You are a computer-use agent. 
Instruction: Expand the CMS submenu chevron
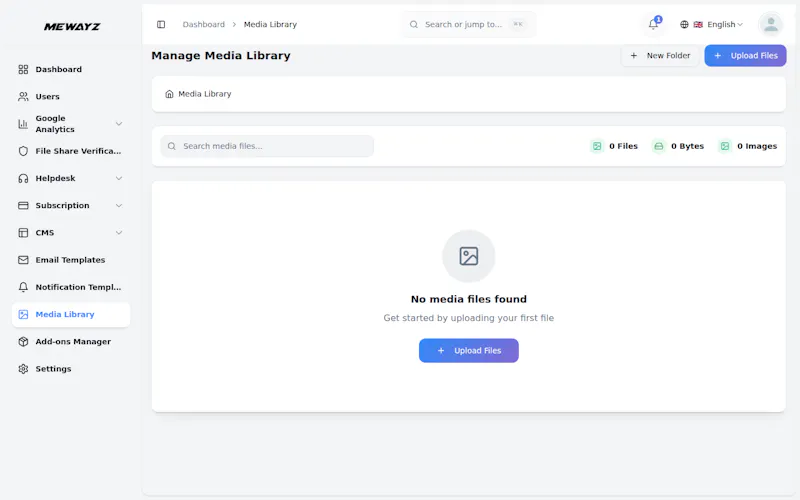point(119,233)
